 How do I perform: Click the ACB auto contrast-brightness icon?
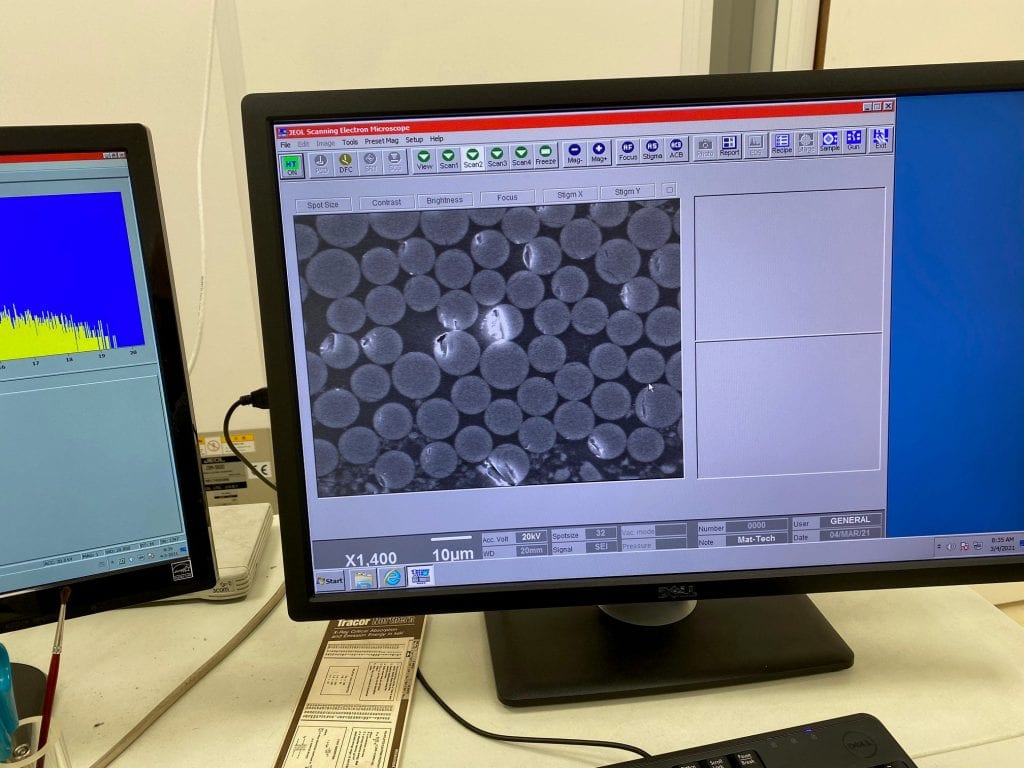pyautogui.click(x=676, y=148)
